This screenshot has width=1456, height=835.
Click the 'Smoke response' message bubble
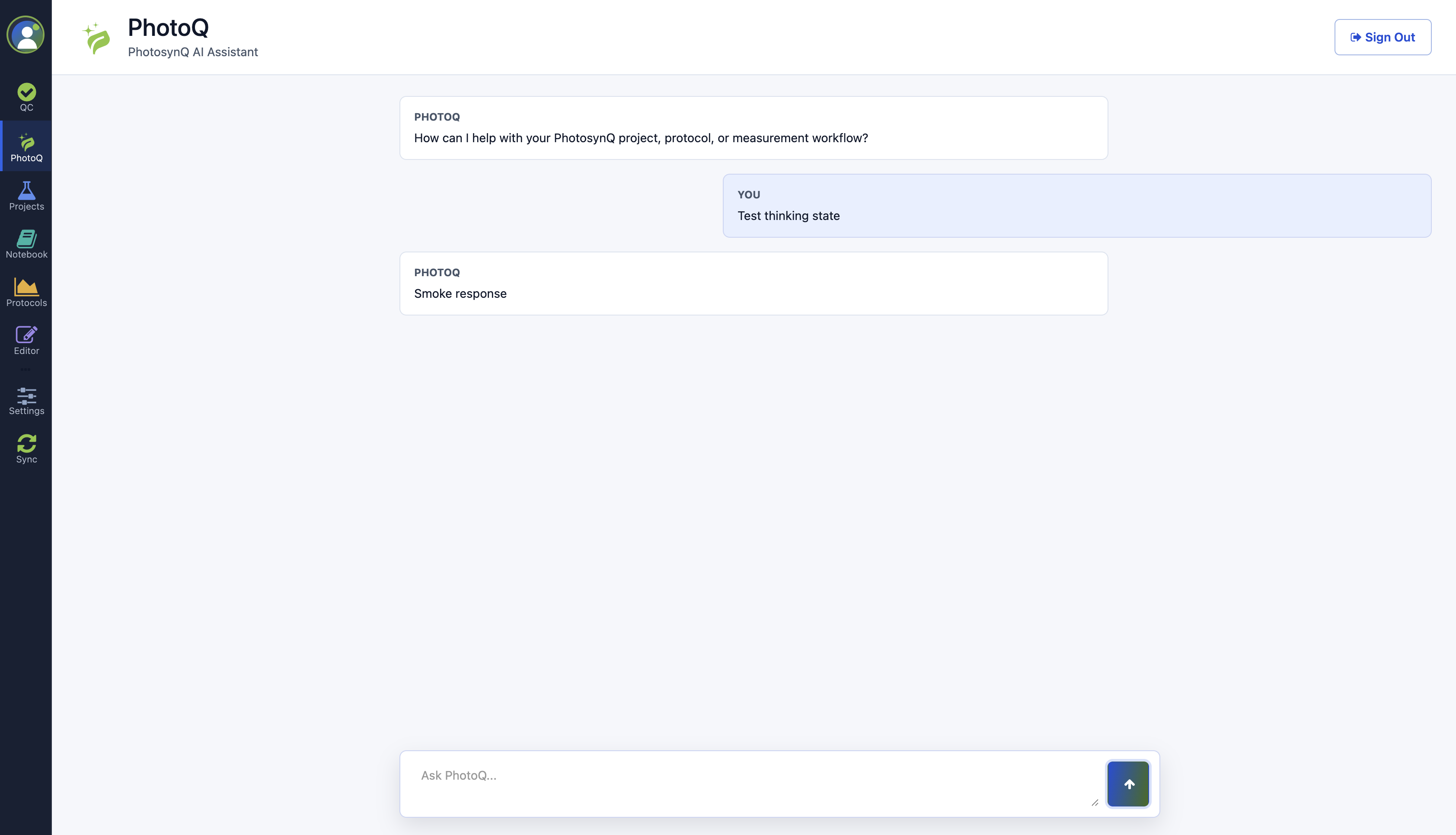754,284
